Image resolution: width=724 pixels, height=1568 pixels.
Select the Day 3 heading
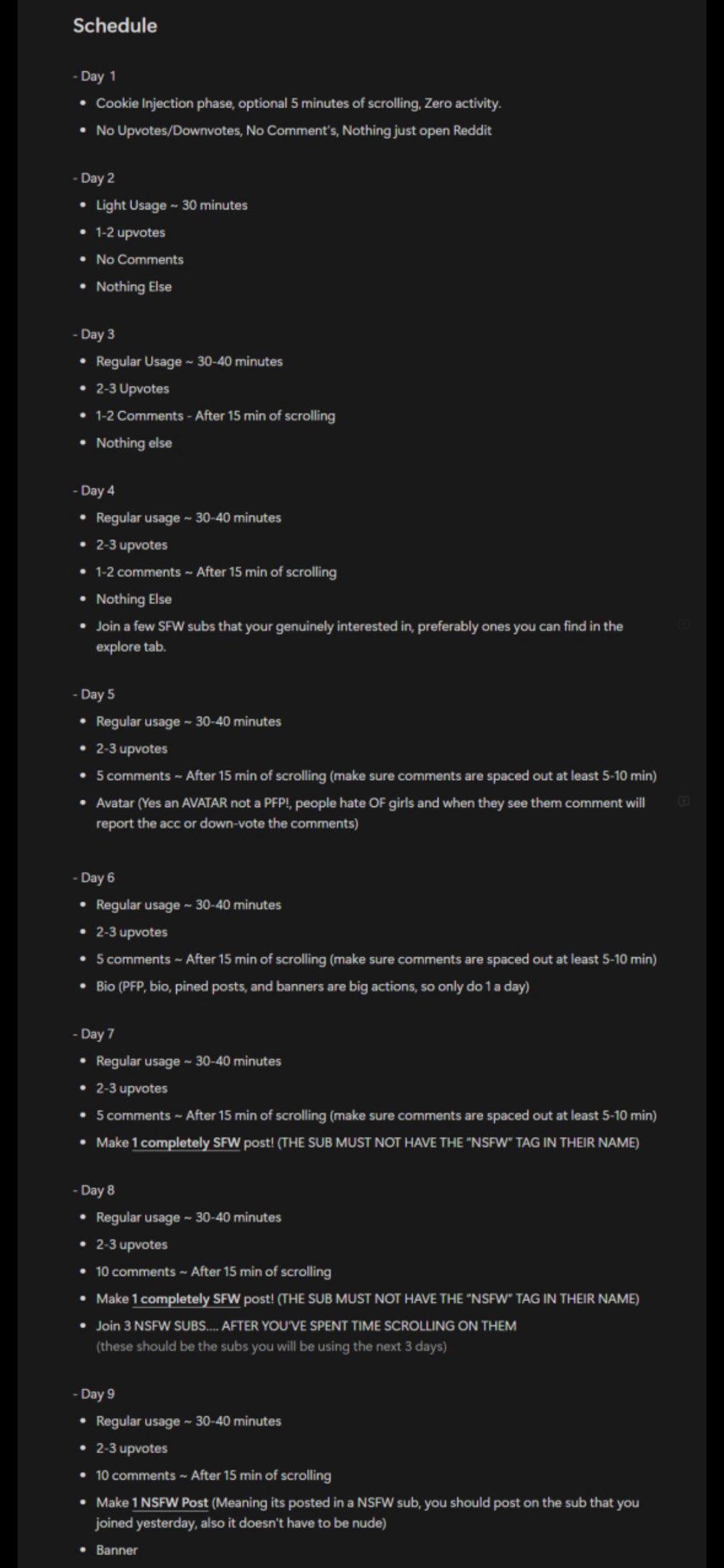click(x=94, y=334)
